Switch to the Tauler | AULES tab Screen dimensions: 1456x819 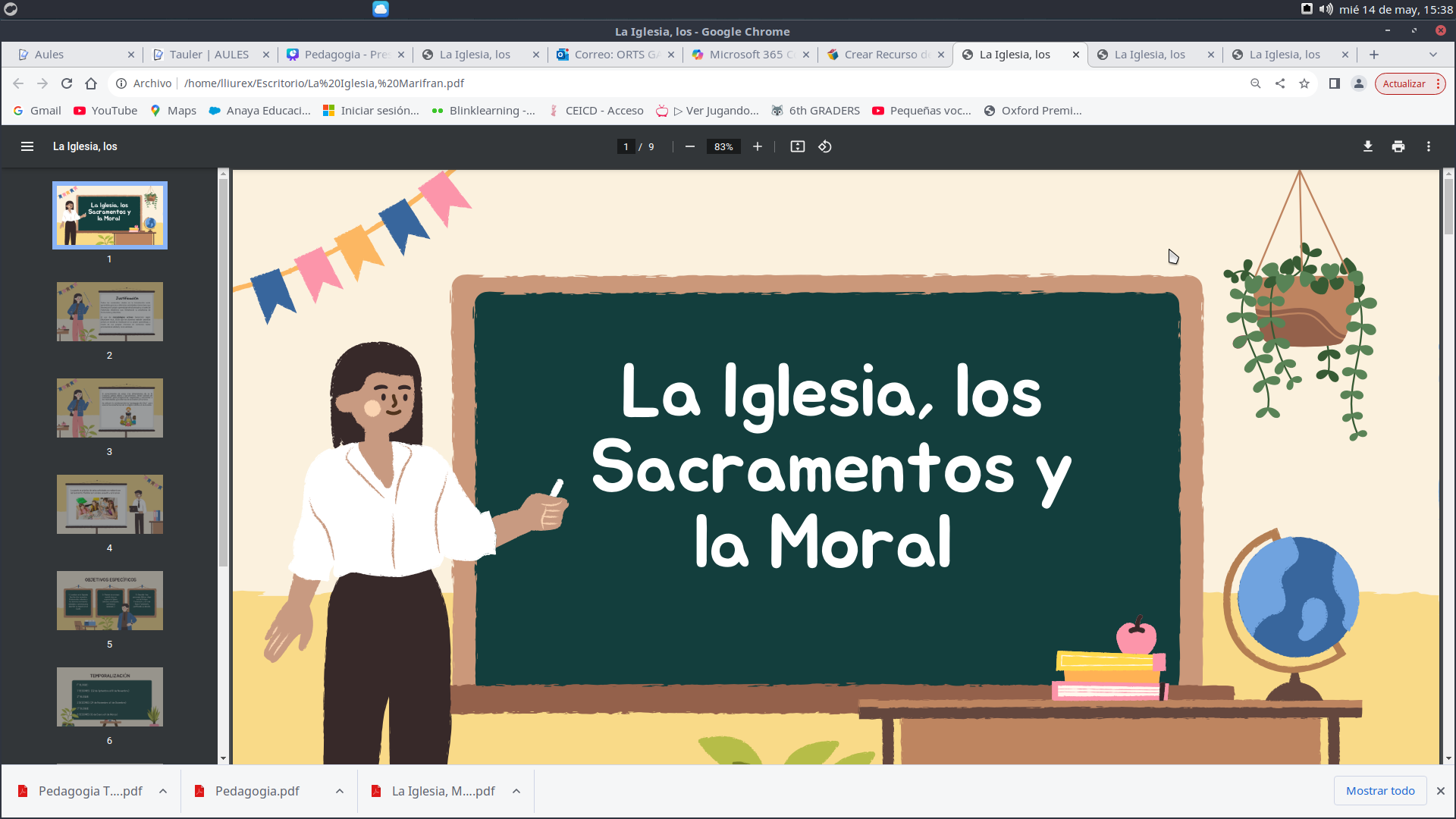(210, 55)
